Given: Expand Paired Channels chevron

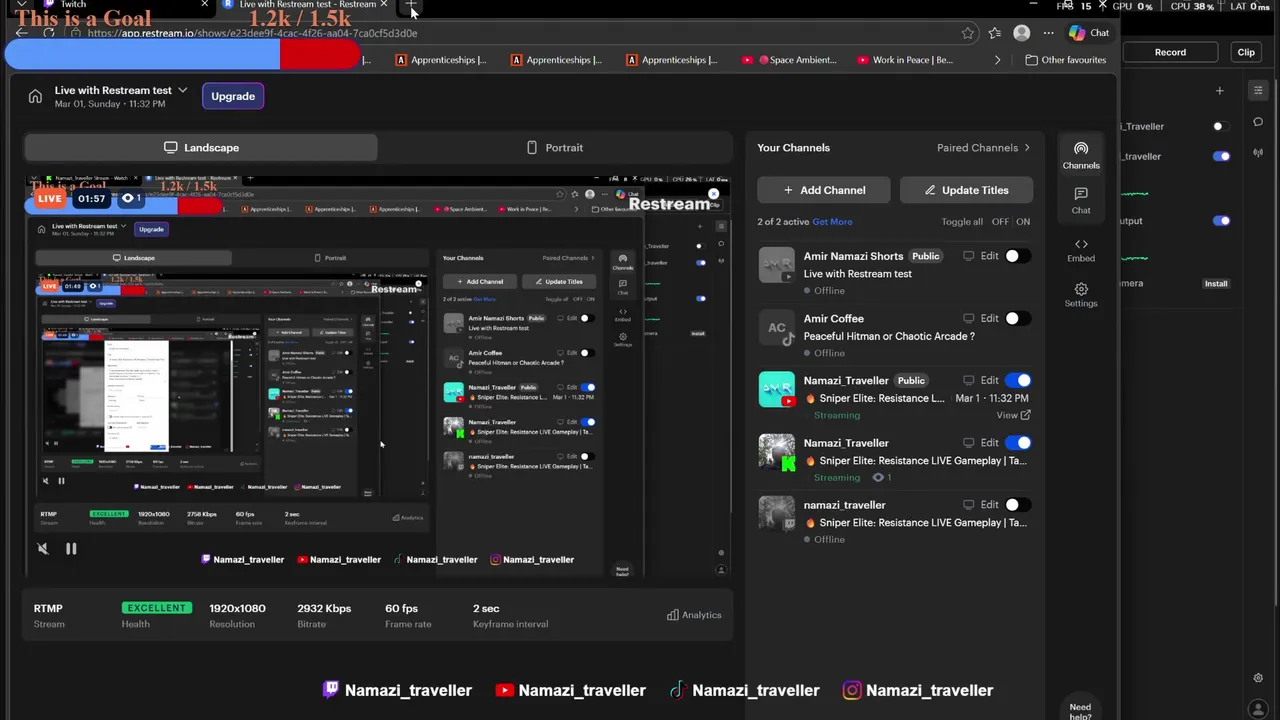Looking at the screenshot, I should (1026, 148).
